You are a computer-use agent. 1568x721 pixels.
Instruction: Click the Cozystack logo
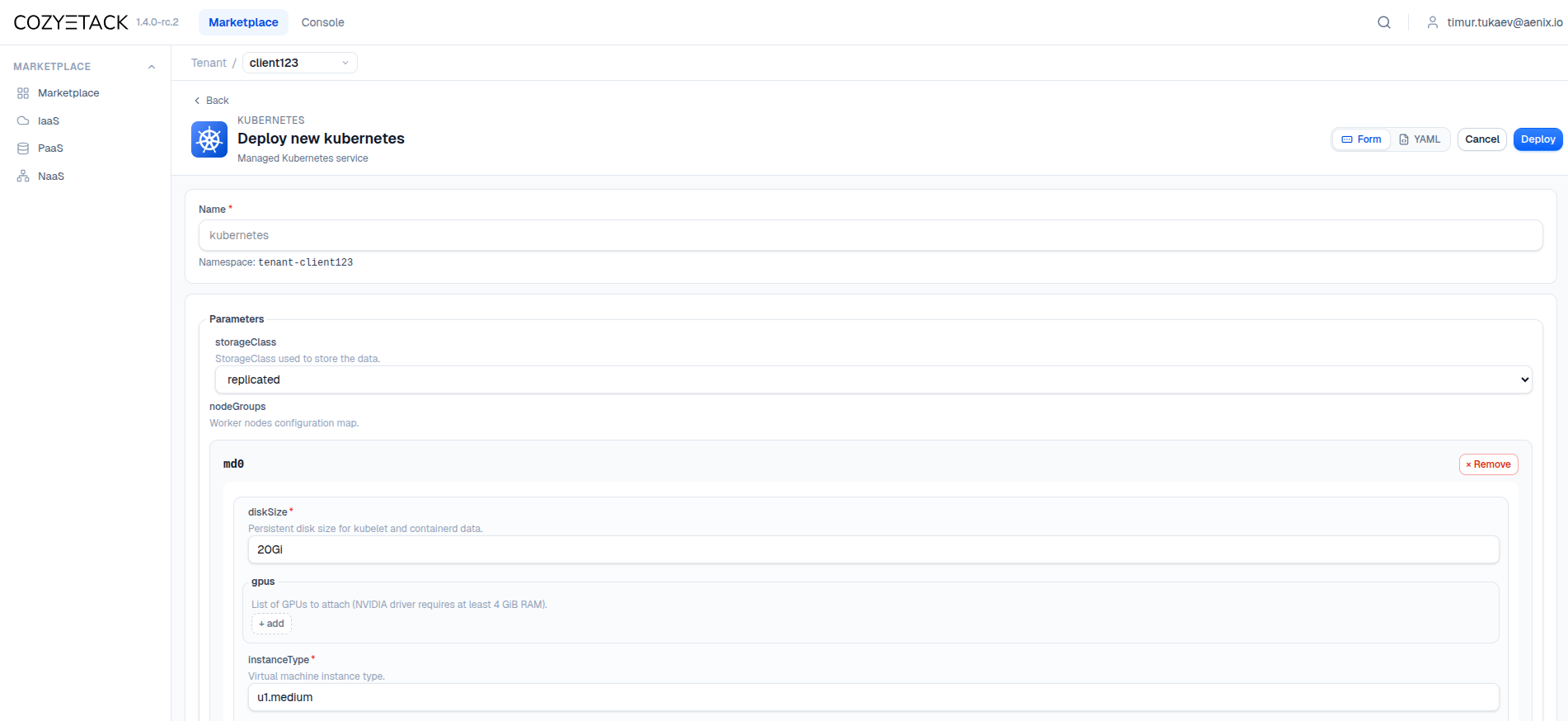(x=71, y=22)
